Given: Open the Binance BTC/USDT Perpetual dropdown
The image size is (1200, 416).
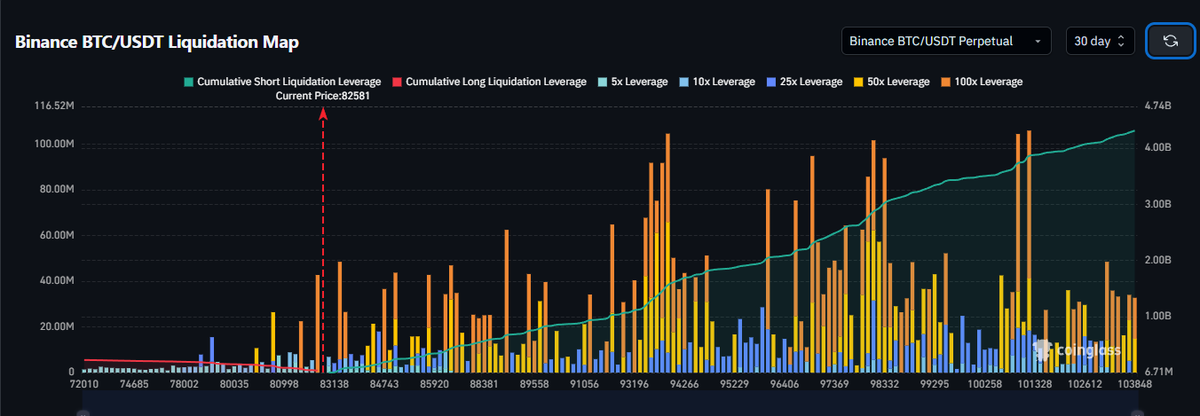Looking at the screenshot, I should click(946, 41).
